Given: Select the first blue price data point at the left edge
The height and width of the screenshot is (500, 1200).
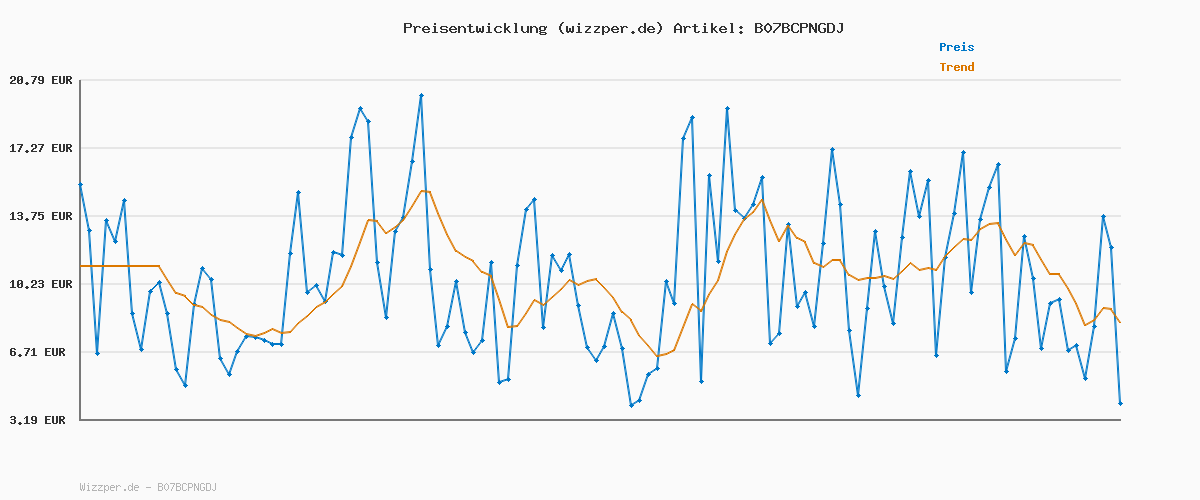Looking at the screenshot, I should pyautogui.click(x=80, y=184).
